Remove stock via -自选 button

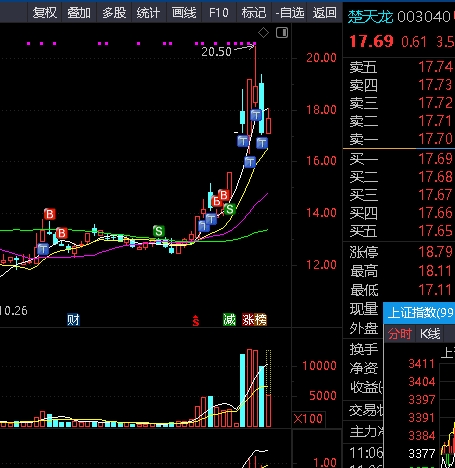point(289,13)
